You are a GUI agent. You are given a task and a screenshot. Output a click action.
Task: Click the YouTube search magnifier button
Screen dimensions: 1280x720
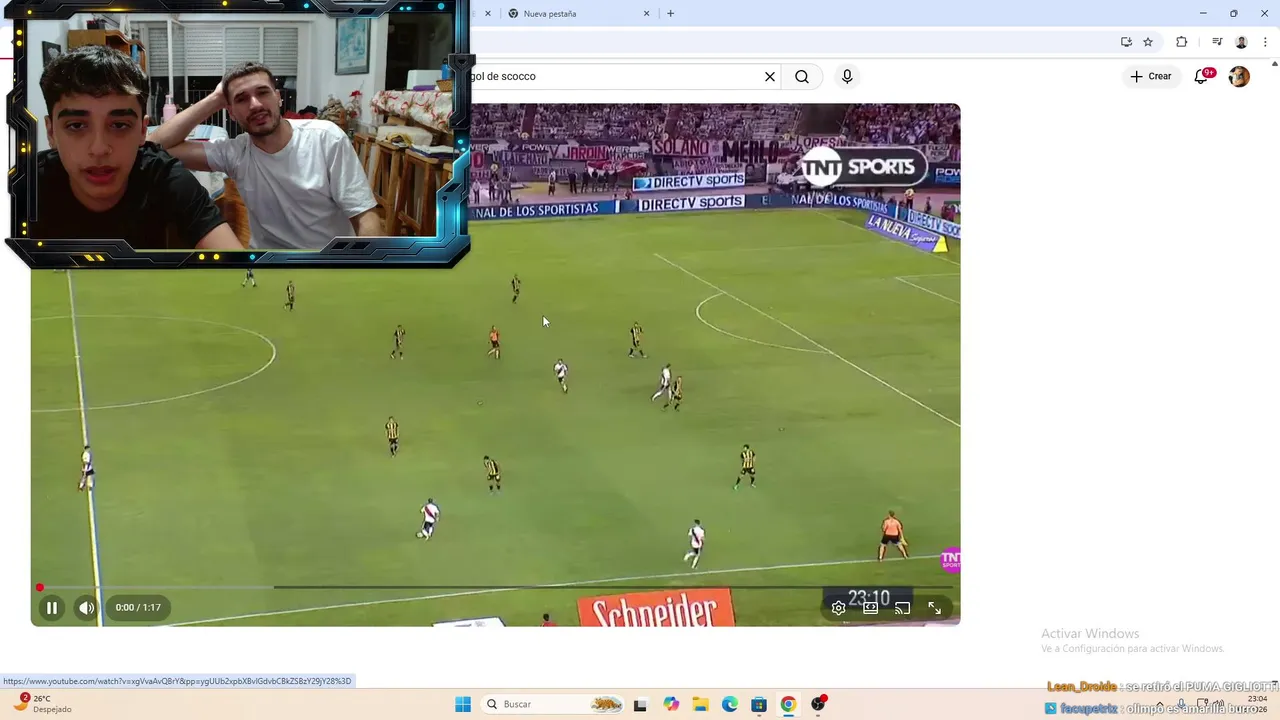[802, 76]
